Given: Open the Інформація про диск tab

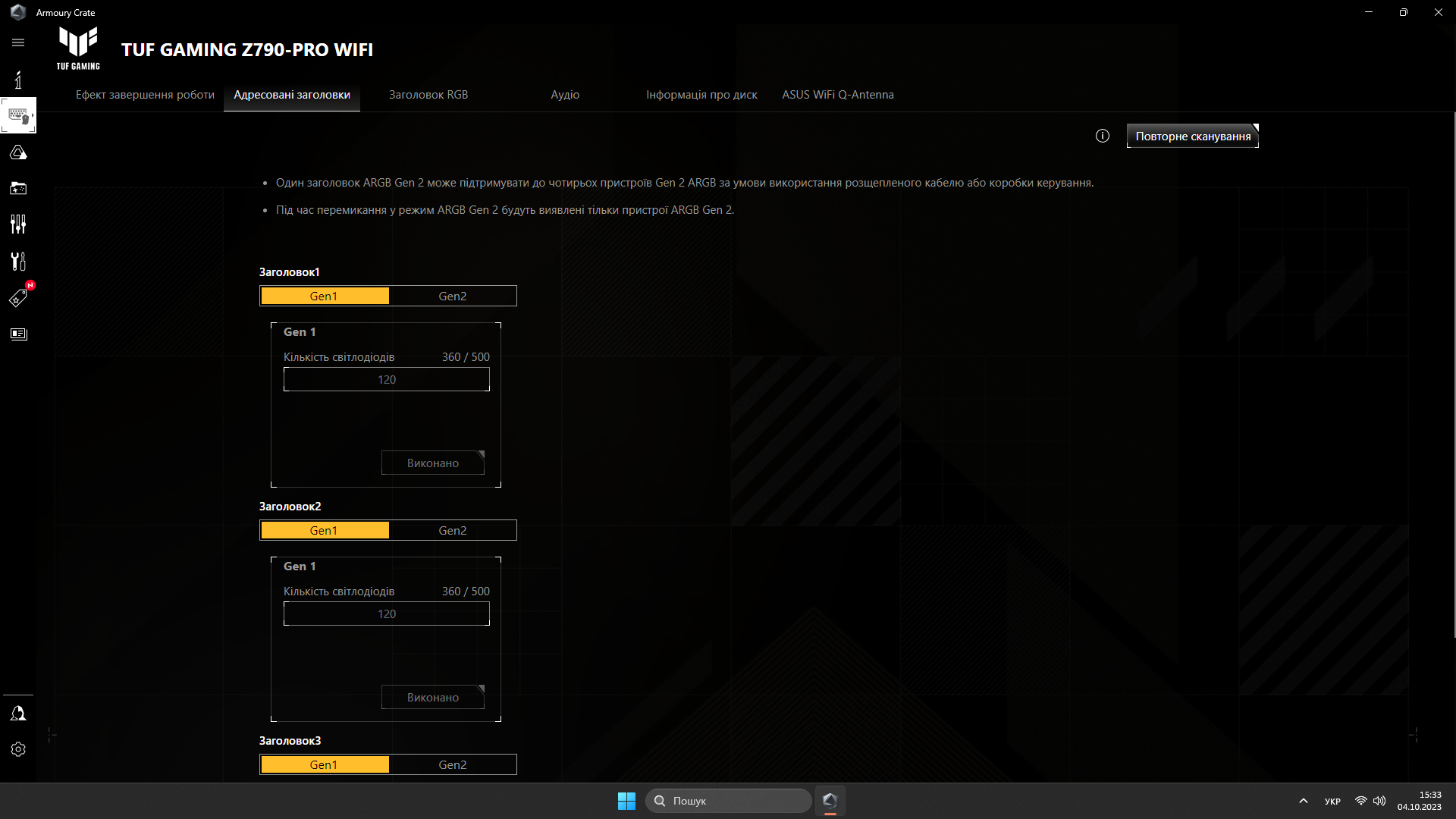Looking at the screenshot, I should pos(701,95).
